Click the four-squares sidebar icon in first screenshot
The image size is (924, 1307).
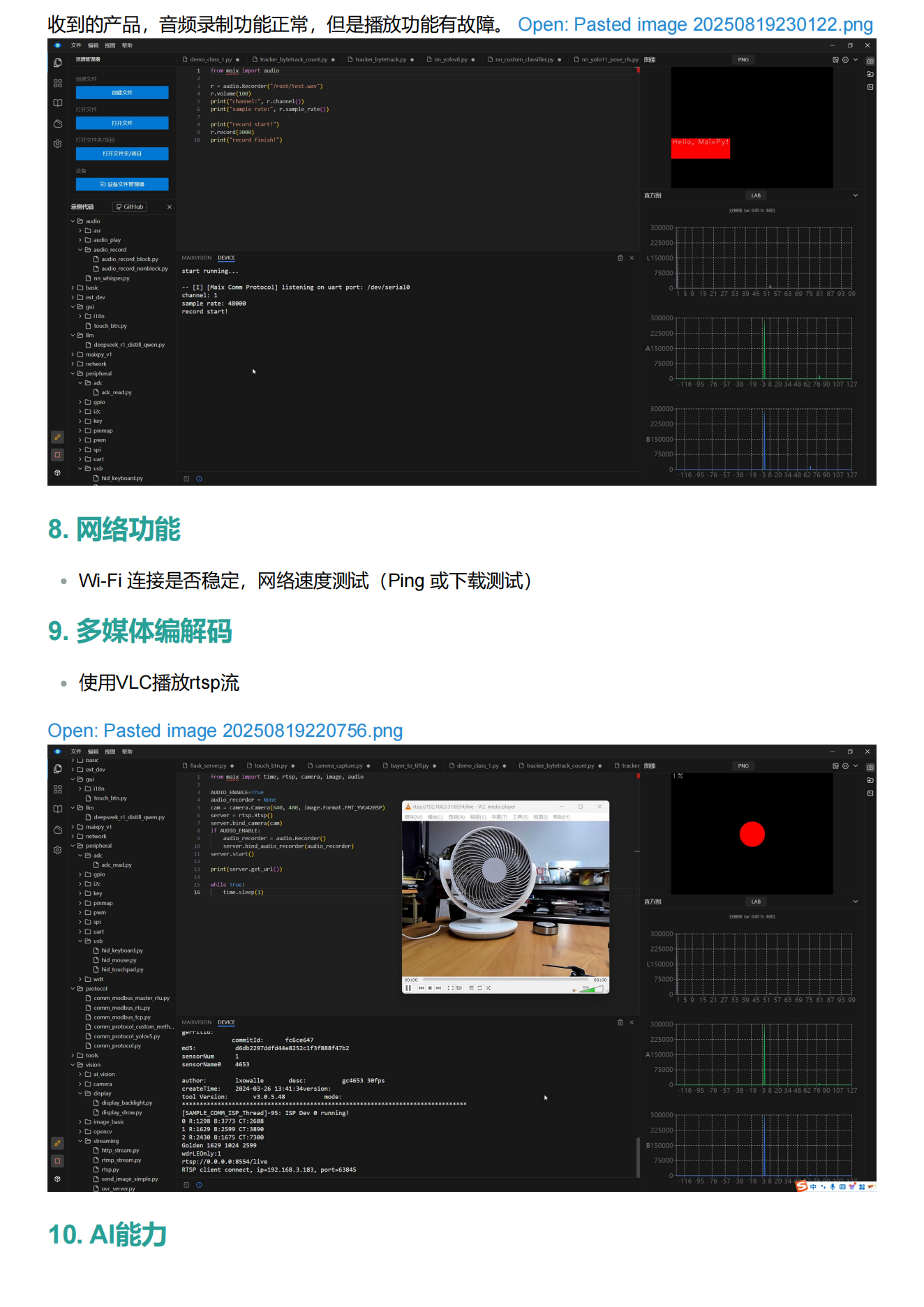point(58,83)
